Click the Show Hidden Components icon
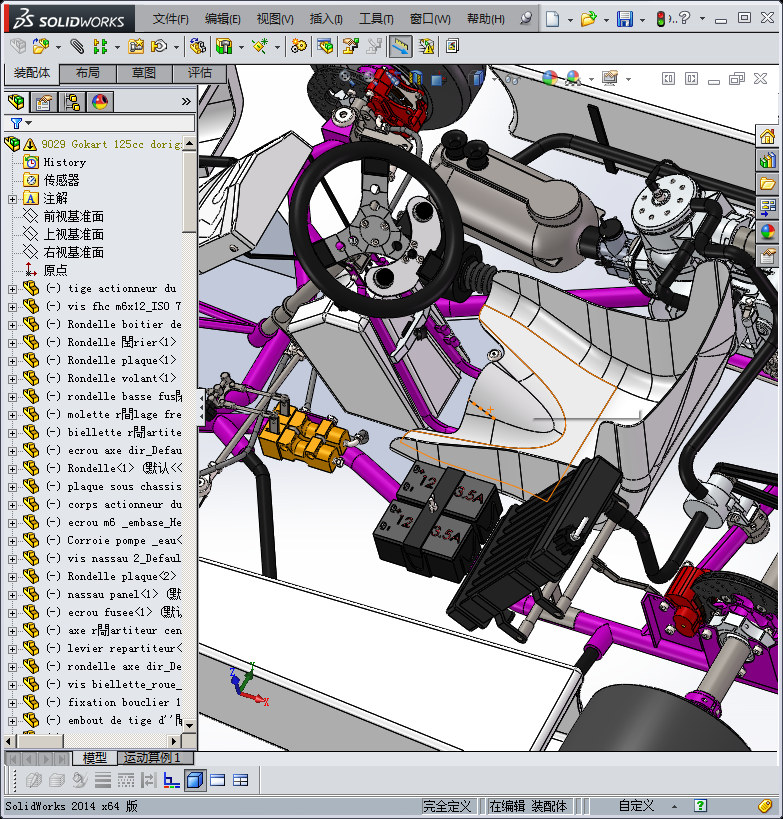 tap(197, 46)
